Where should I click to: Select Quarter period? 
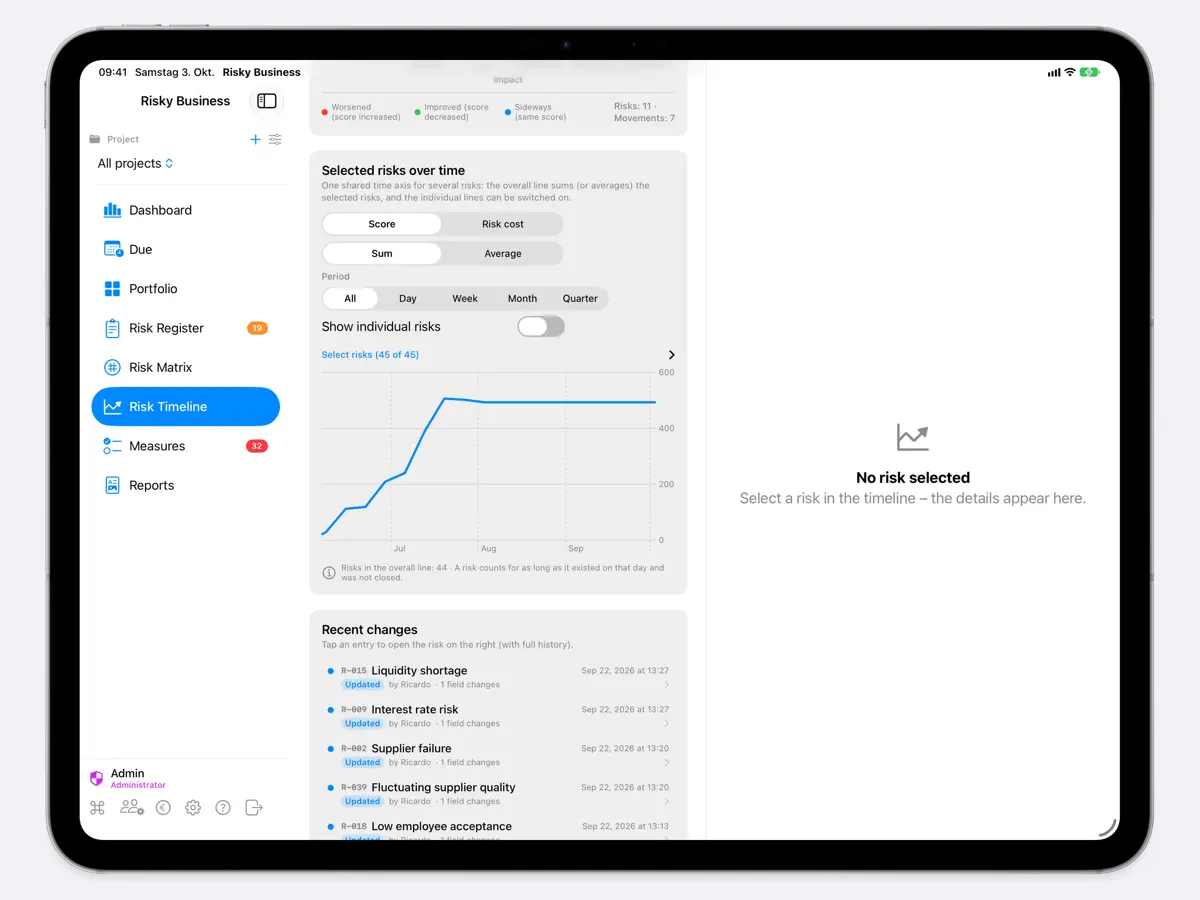point(580,298)
